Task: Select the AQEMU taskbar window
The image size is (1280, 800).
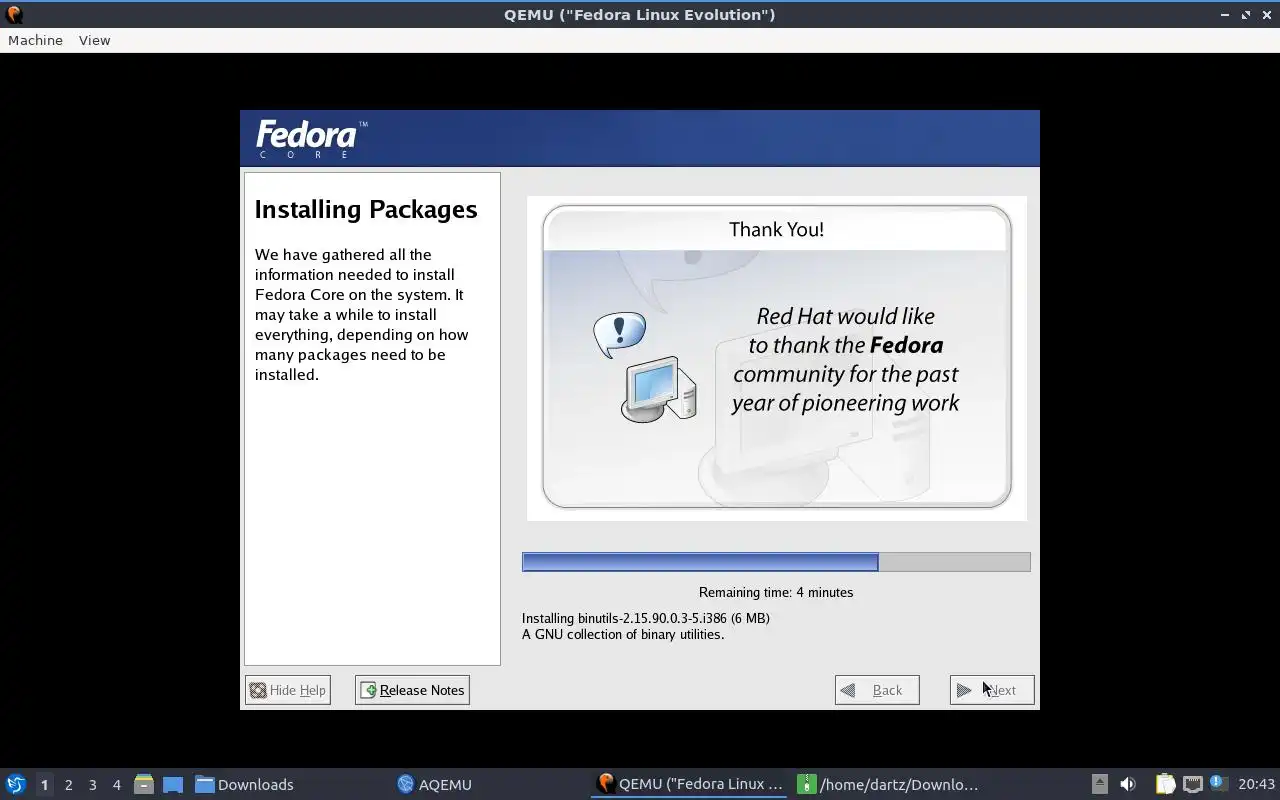Action: pos(435,784)
